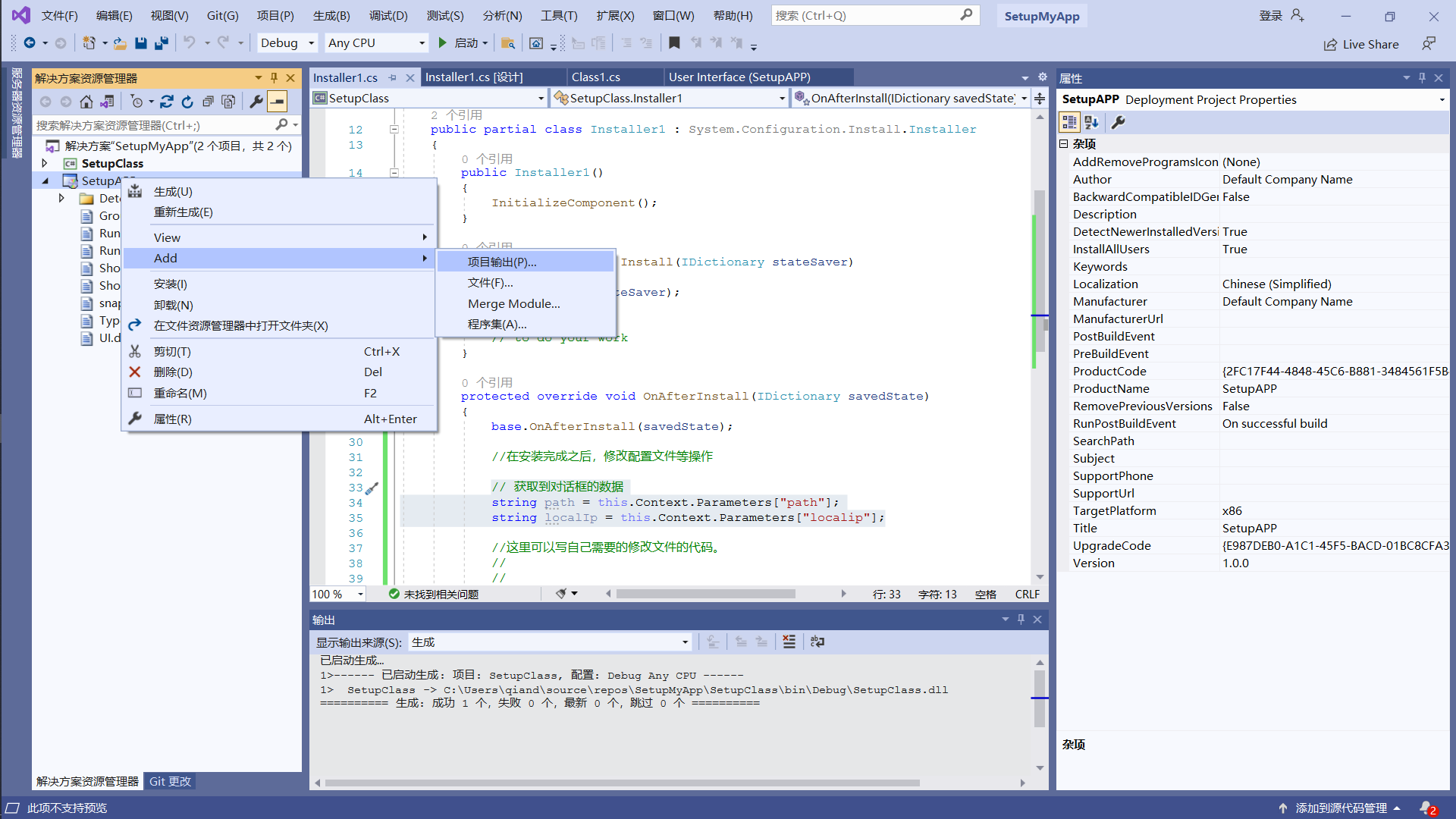Select 项目输出(P)... from the Add submenu
Image resolution: width=1456 pixels, height=819 pixels.
(x=502, y=262)
